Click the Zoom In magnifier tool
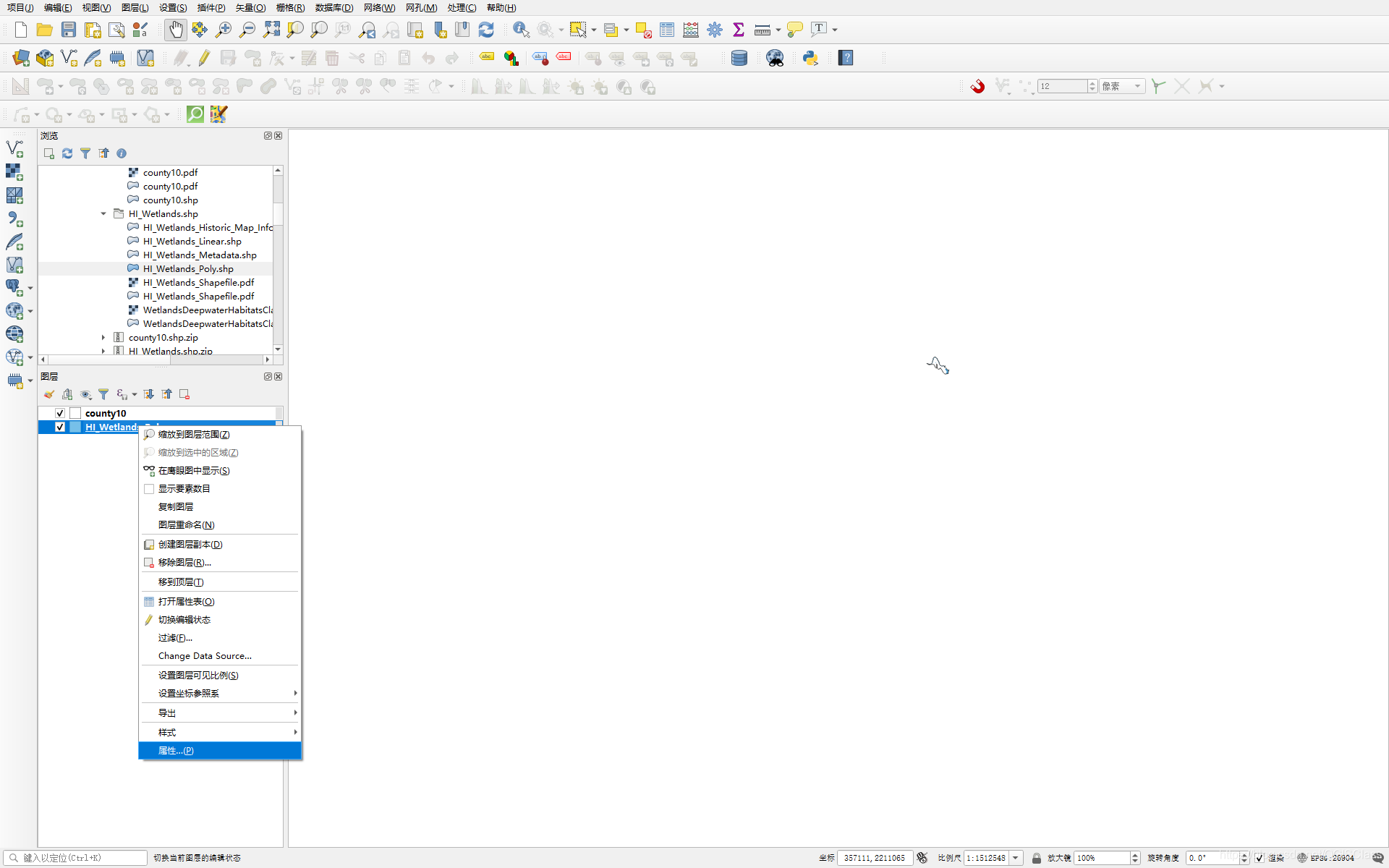Image resolution: width=1389 pixels, height=868 pixels. [x=224, y=30]
